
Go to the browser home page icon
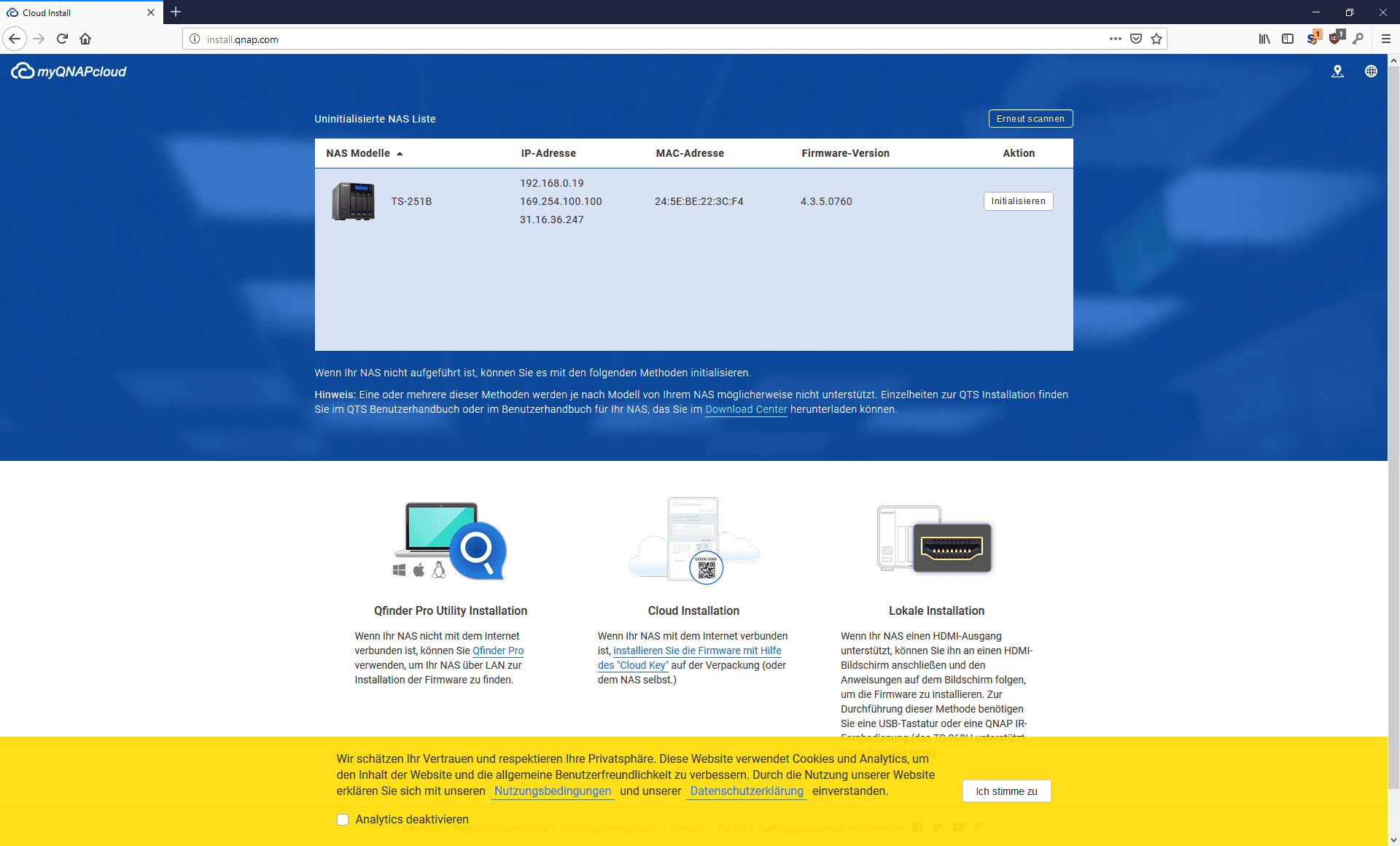pos(85,39)
